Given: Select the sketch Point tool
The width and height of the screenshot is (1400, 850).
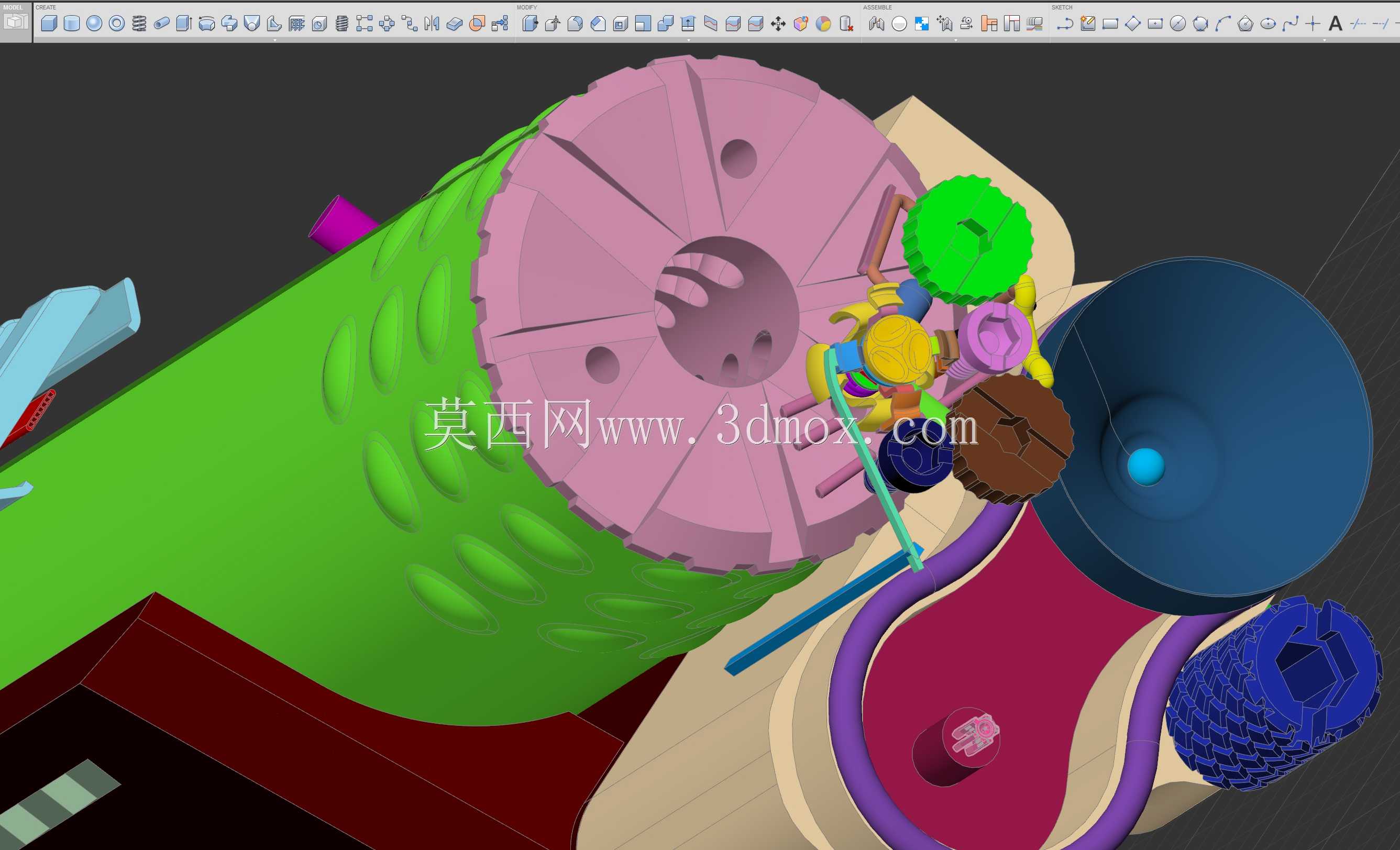Looking at the screenshot, I should (1313, 23).
